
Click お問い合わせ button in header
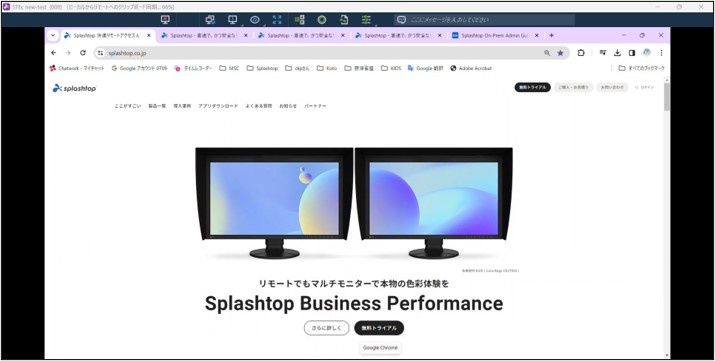click(612, 87)
